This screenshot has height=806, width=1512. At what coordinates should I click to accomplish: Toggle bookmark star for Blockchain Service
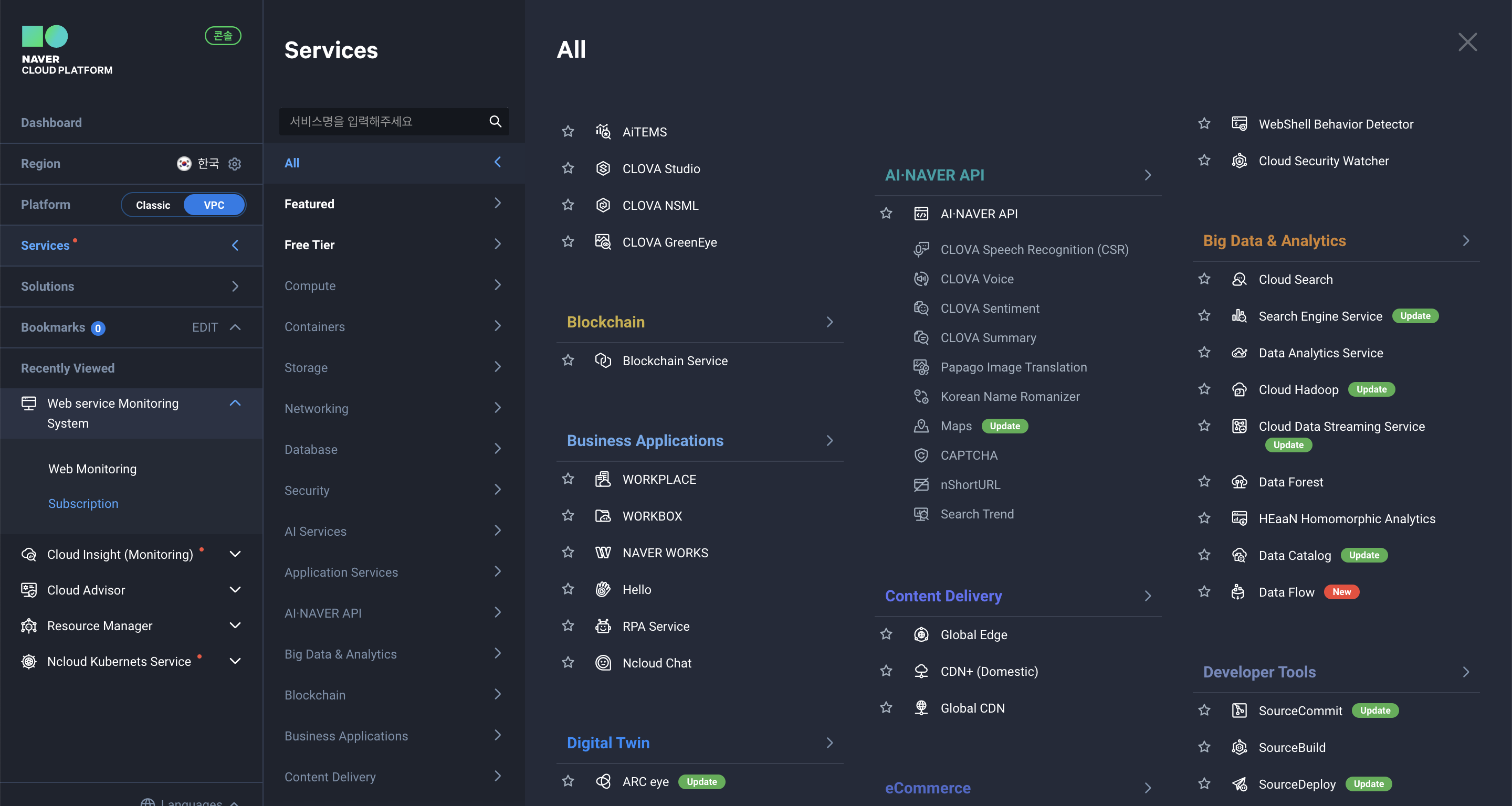click(568, 360)
